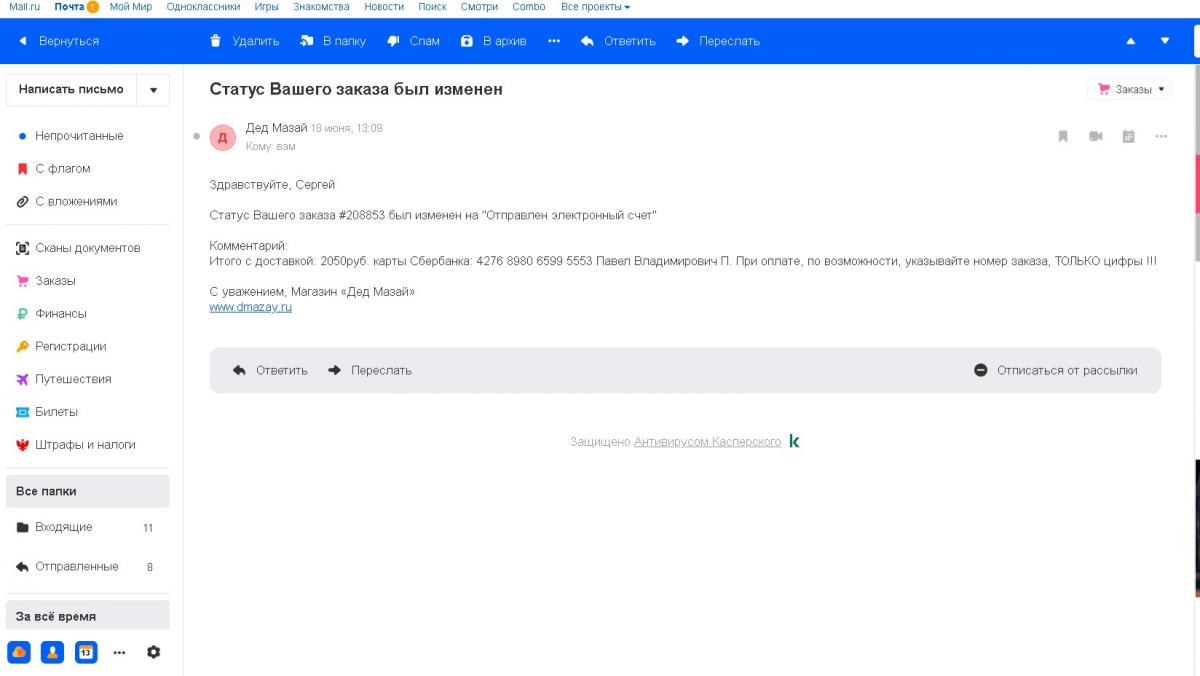Mark the email as Спам

[413, 41]
